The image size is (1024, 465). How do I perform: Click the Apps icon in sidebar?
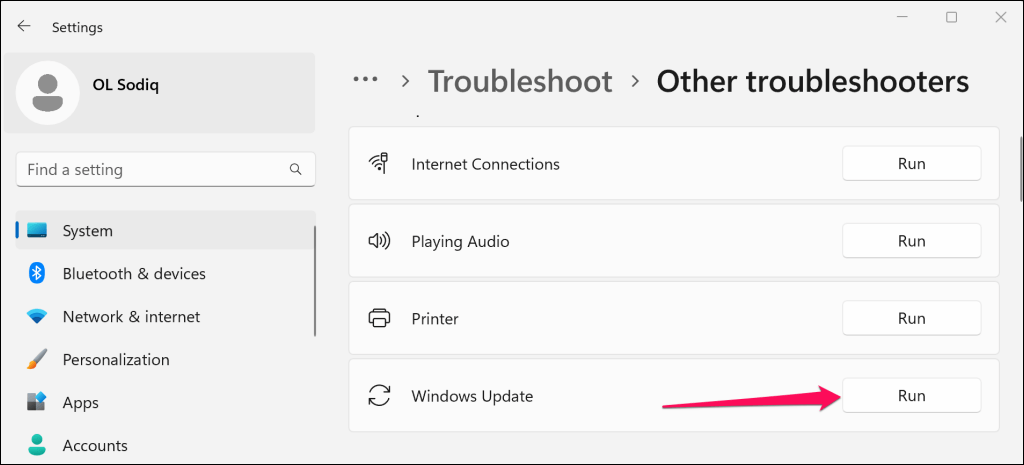click(37, 402)
